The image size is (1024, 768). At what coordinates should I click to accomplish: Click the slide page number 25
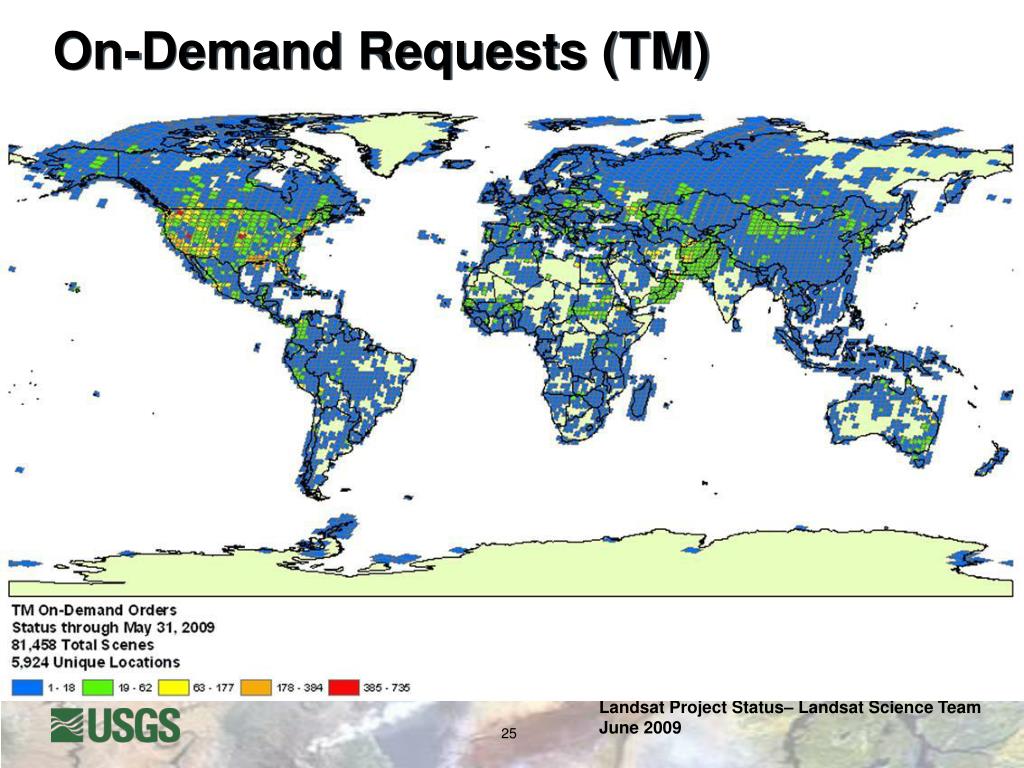click(509, 733)
